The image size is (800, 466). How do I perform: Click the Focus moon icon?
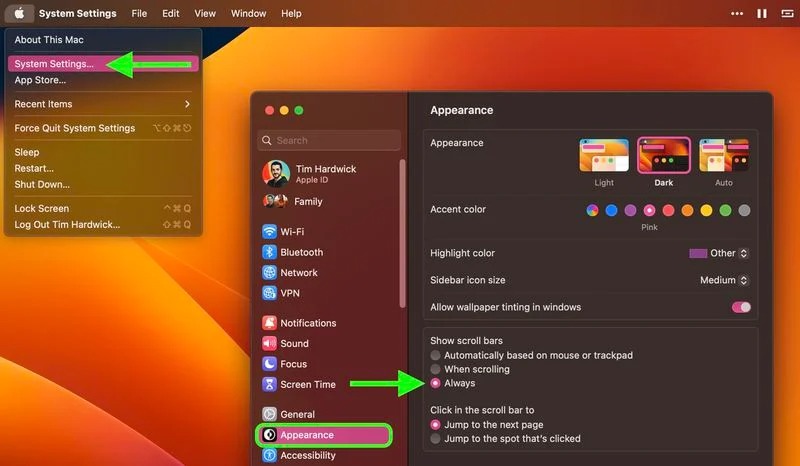(269, 363)
